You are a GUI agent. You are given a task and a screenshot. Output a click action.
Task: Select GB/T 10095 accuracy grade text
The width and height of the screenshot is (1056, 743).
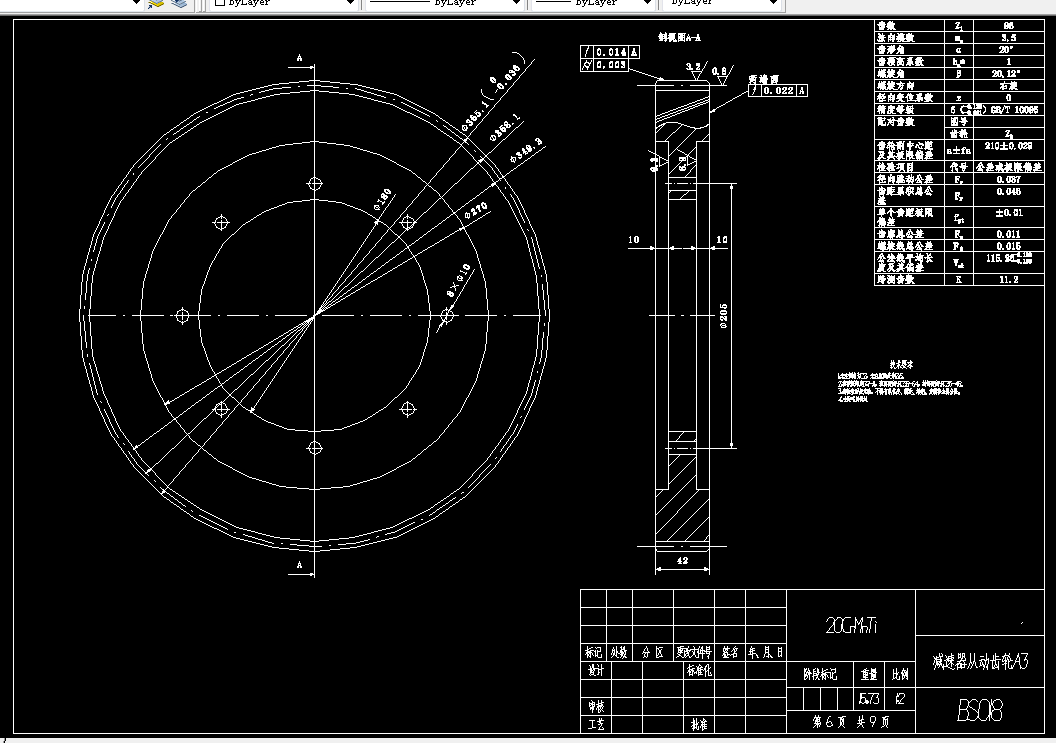[x=1016, y=109]
